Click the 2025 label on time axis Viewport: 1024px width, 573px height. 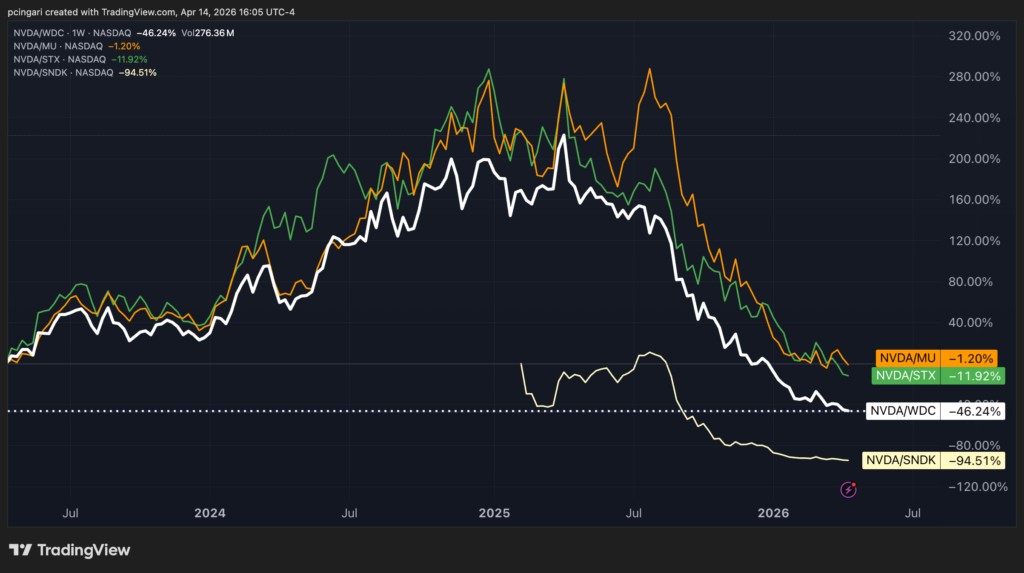[493, 513]
